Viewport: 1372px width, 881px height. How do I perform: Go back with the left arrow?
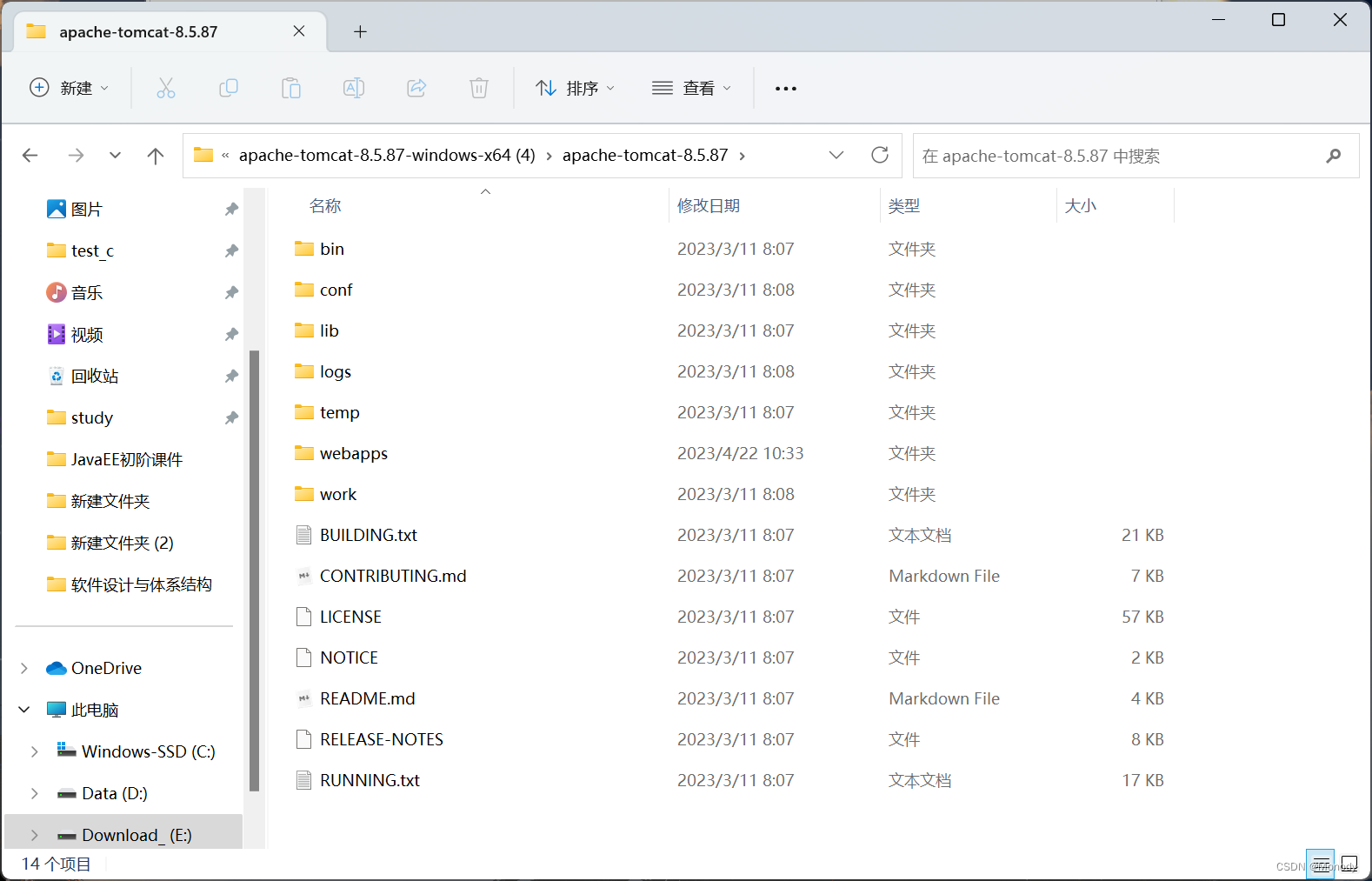30,156
